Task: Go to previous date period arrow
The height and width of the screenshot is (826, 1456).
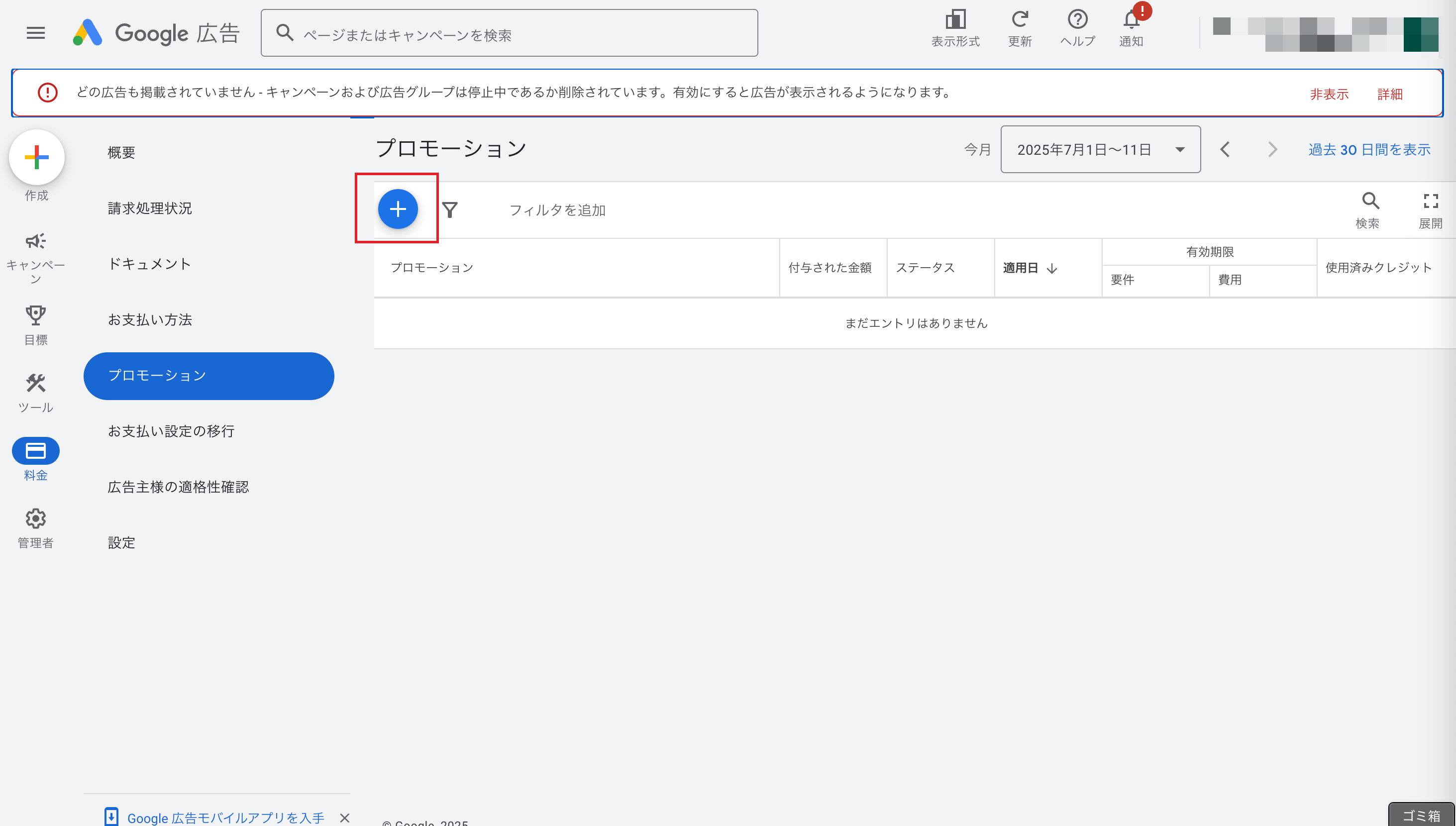Action: coord(1225,150)
